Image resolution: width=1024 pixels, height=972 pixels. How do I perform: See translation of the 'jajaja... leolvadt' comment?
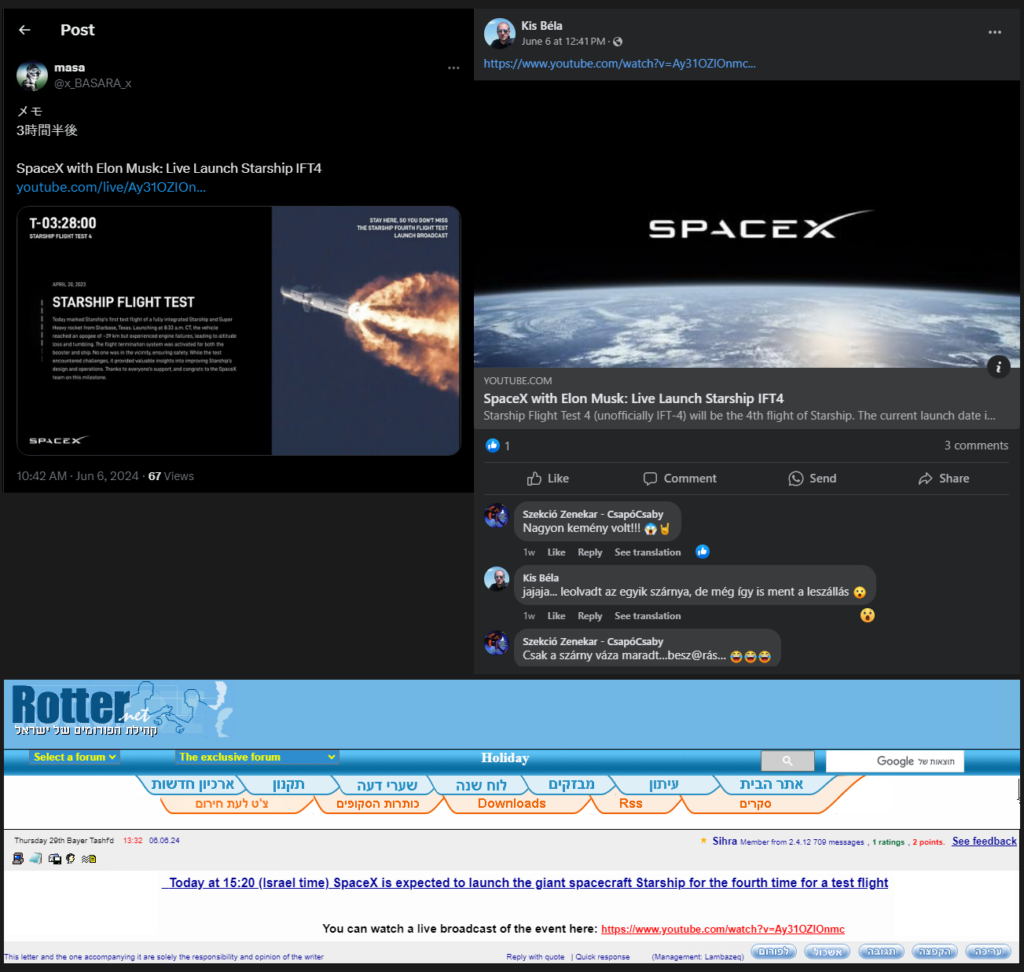tap(647, 616)
